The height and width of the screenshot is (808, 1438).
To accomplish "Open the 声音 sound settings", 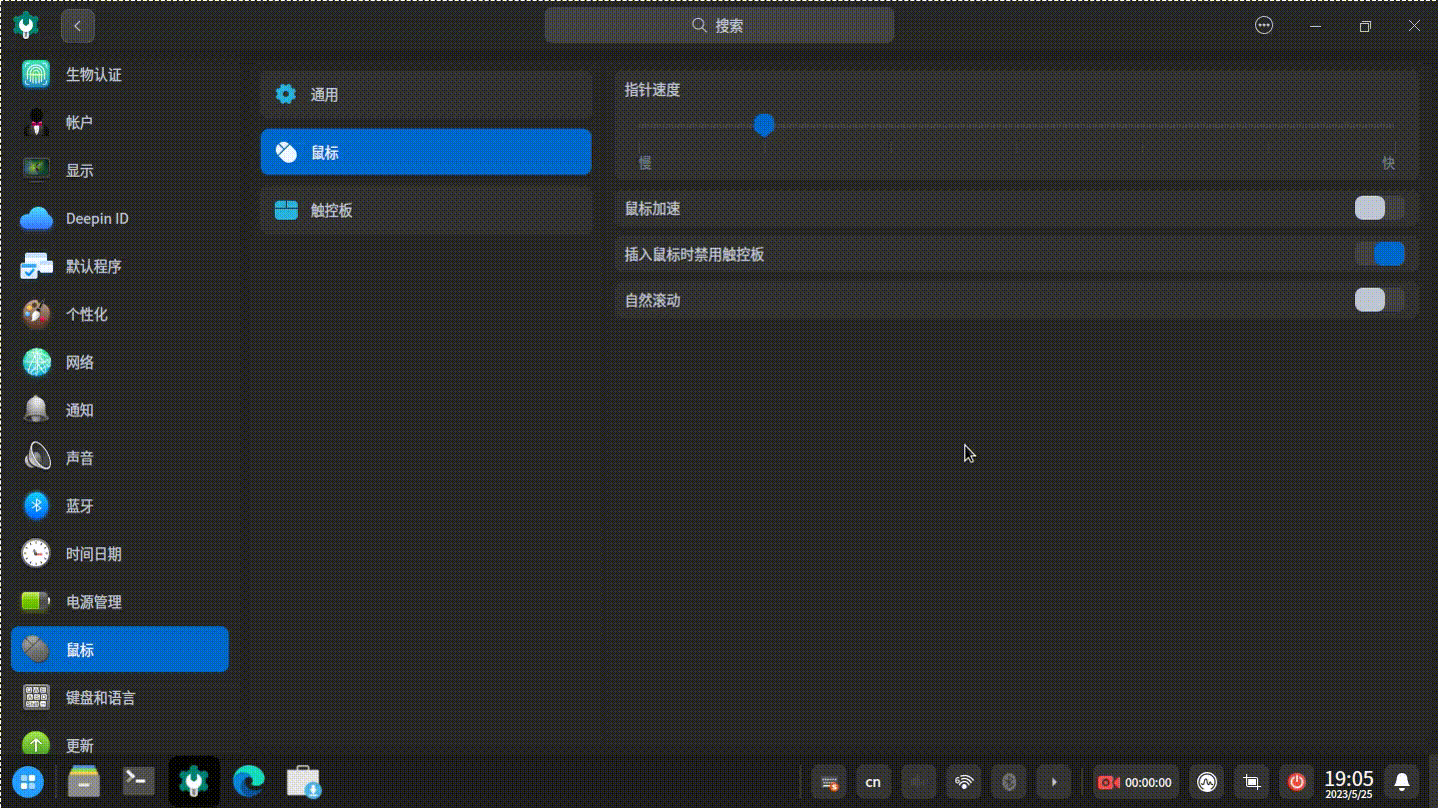I will tap(120, 458).
